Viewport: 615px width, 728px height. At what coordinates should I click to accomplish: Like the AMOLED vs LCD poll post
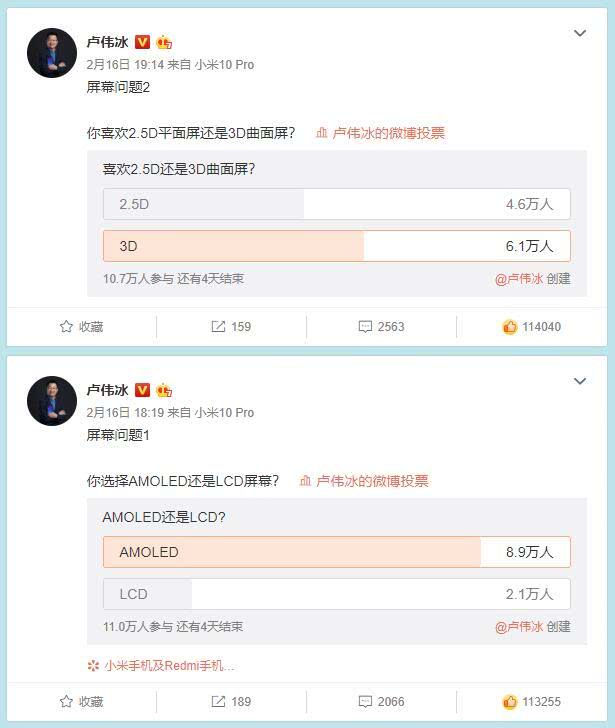tap(531, 702)
